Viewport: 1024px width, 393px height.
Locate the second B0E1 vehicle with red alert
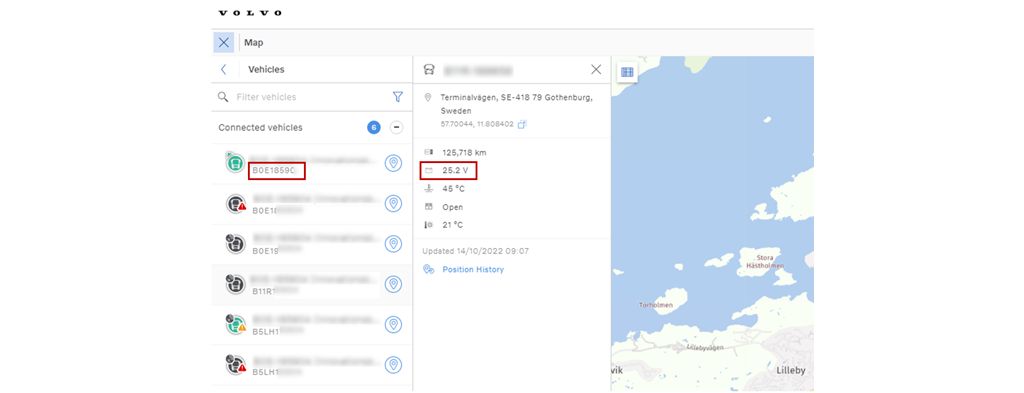point(393,204)
